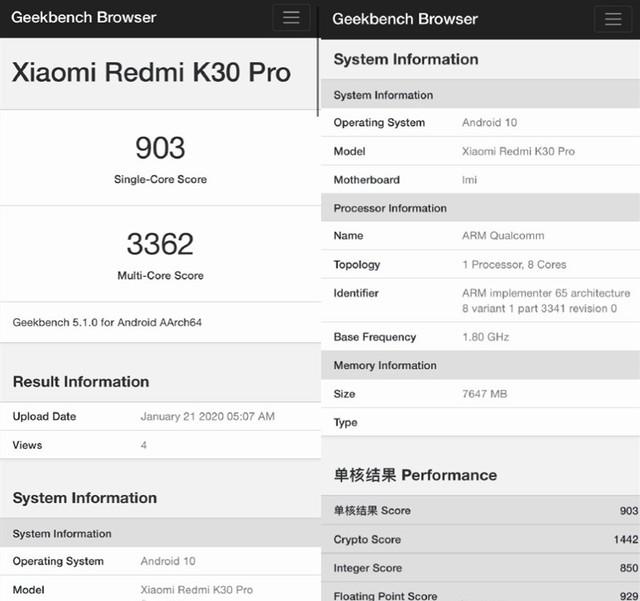The image size is (640, 601).
Task: Click the Upload Date label
Action: point(44,416)
